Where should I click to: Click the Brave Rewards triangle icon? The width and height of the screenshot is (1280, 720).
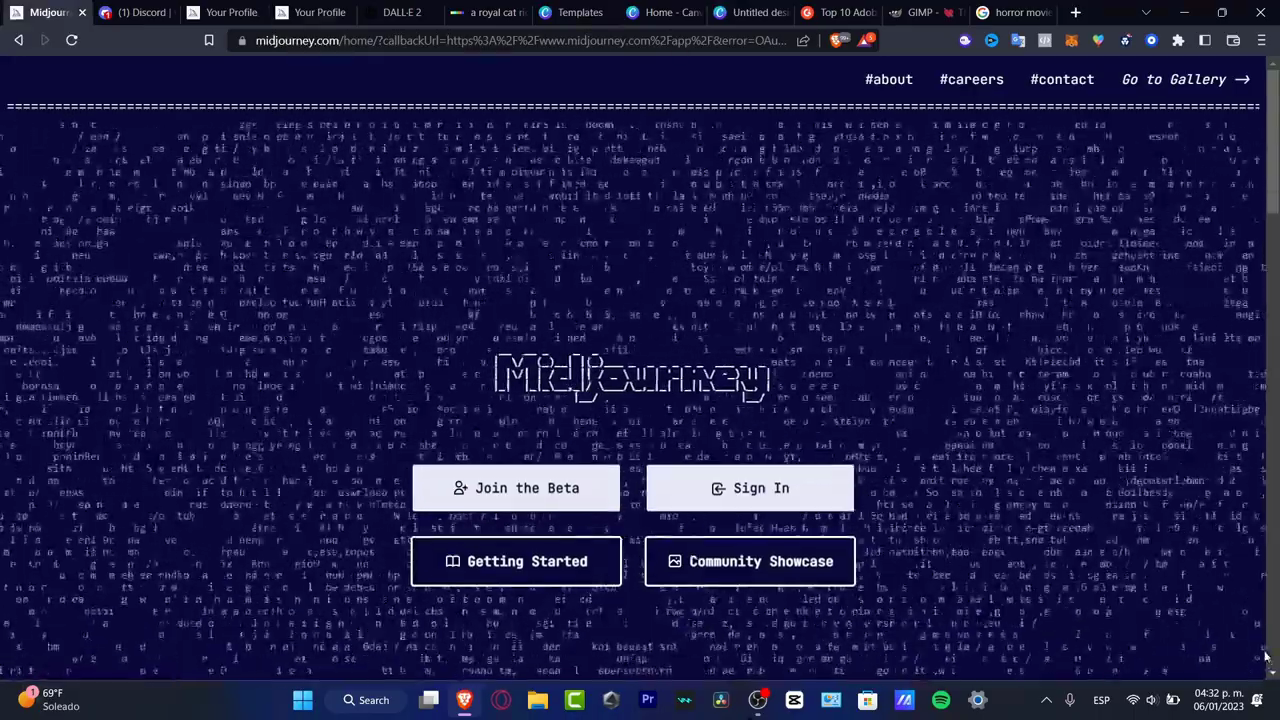[866, 41]
